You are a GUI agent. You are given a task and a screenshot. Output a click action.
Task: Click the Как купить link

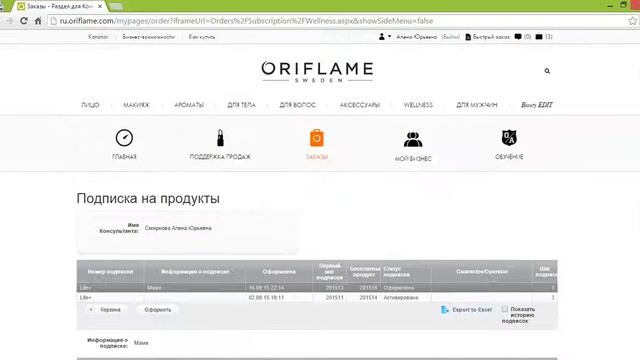202,37
